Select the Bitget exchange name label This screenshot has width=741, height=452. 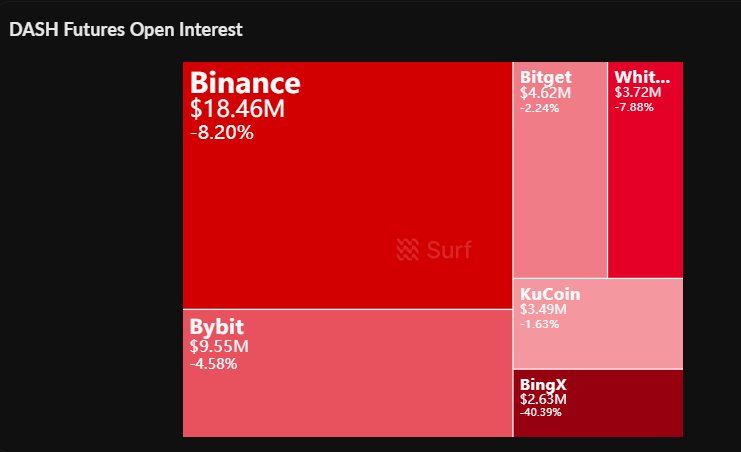coord(546,77)
